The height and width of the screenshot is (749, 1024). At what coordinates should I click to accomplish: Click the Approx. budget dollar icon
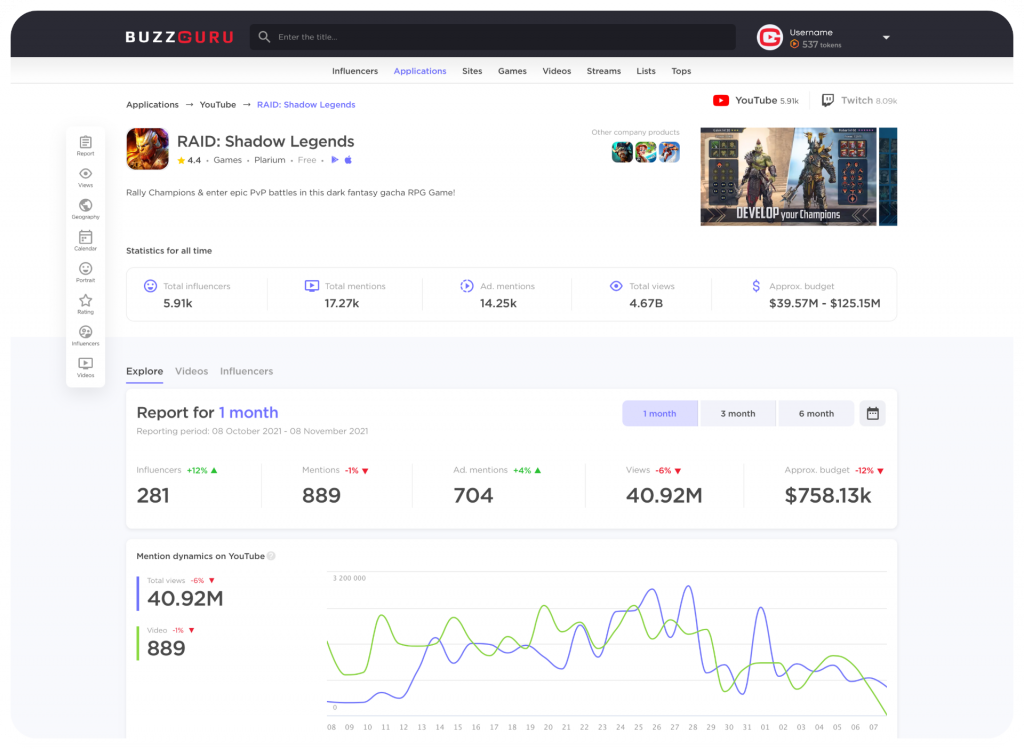coord(756,286)
